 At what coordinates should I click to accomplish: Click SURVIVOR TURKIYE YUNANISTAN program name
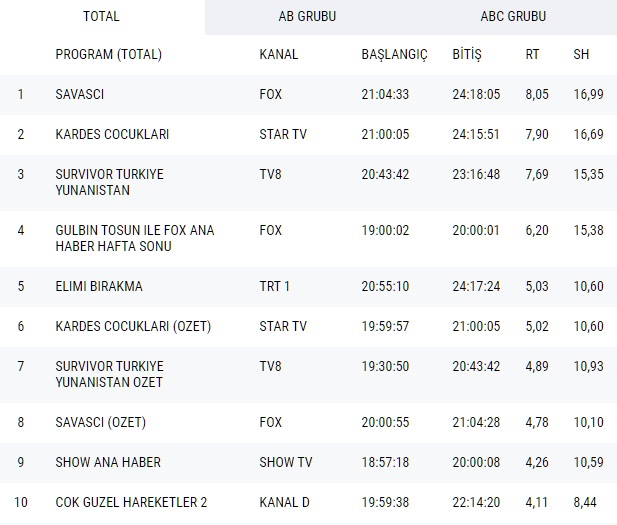109,182
